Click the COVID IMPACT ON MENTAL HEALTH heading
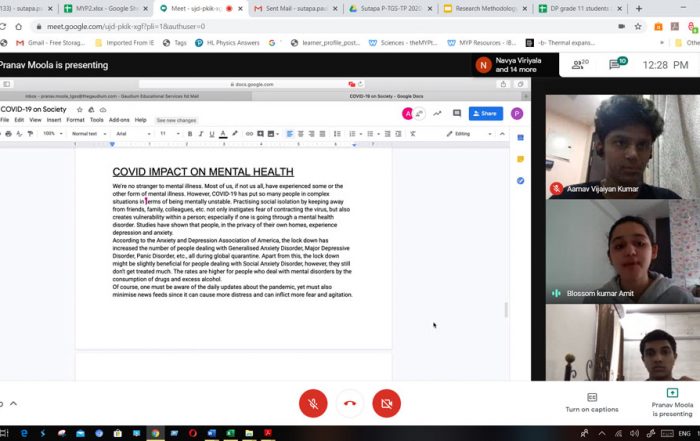The width and height of the screenshot is (700, 441). (x=203, y=172)
